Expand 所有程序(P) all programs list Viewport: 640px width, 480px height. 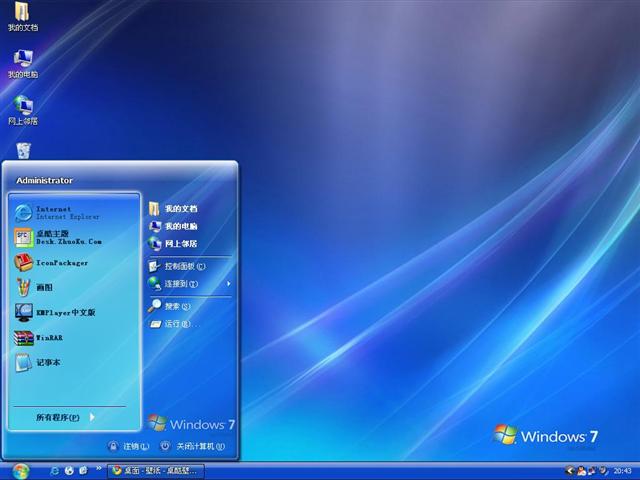tap(65, 417)
